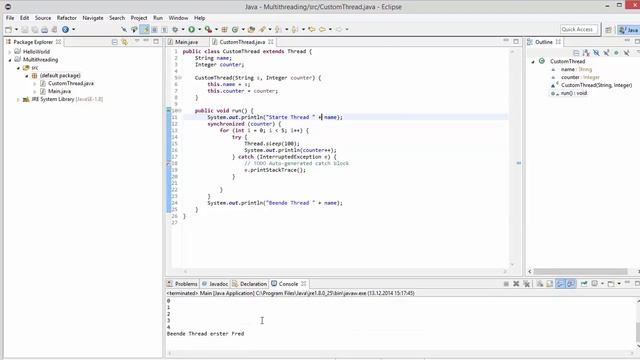This screenshot has height=360, width=640.
Task: Click the New file toolbar icon
Action: point(8,29)
